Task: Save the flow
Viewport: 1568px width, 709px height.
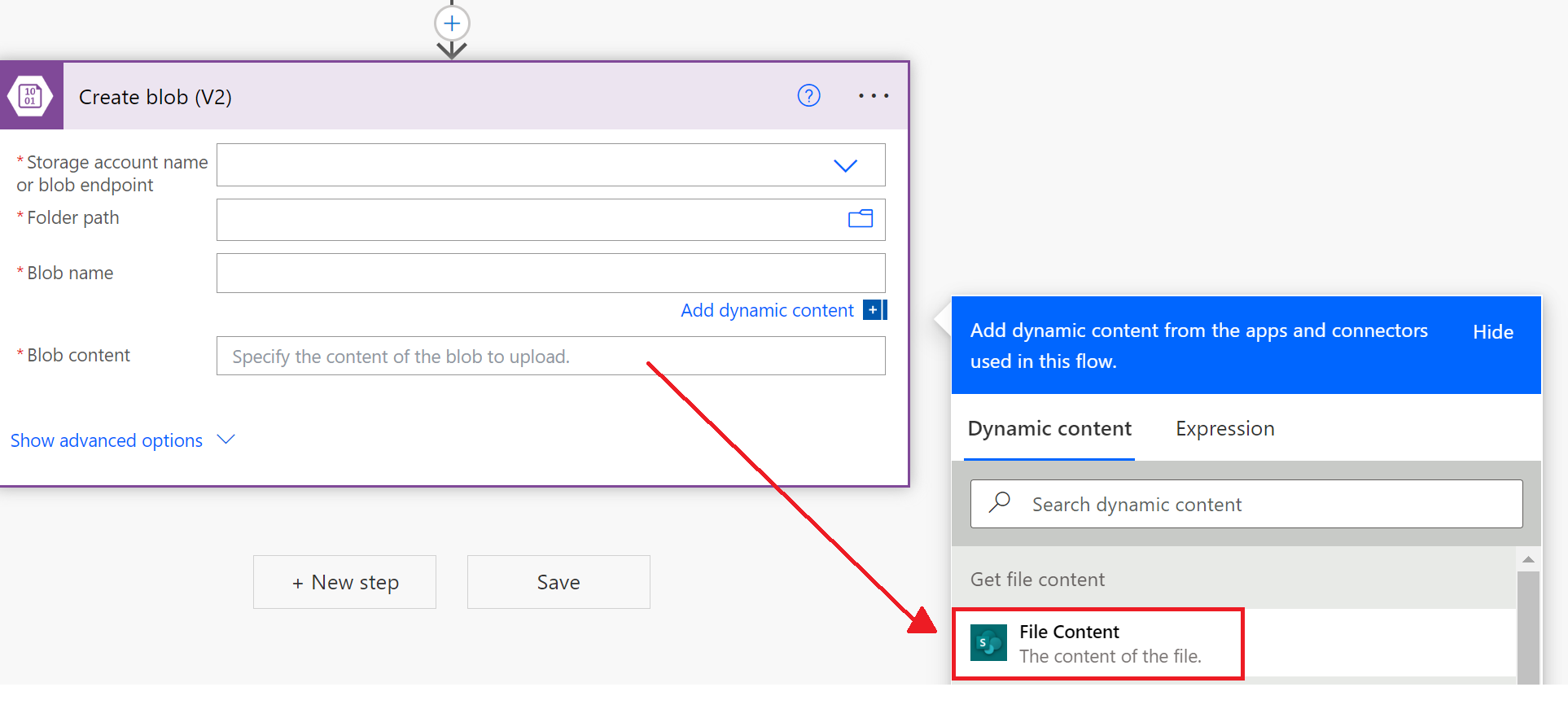Action: tap(558, 582)
